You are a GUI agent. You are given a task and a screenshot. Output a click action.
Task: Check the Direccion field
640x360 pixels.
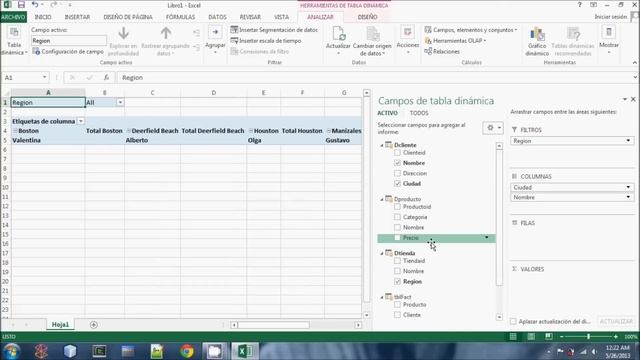(x=397, y=173)
